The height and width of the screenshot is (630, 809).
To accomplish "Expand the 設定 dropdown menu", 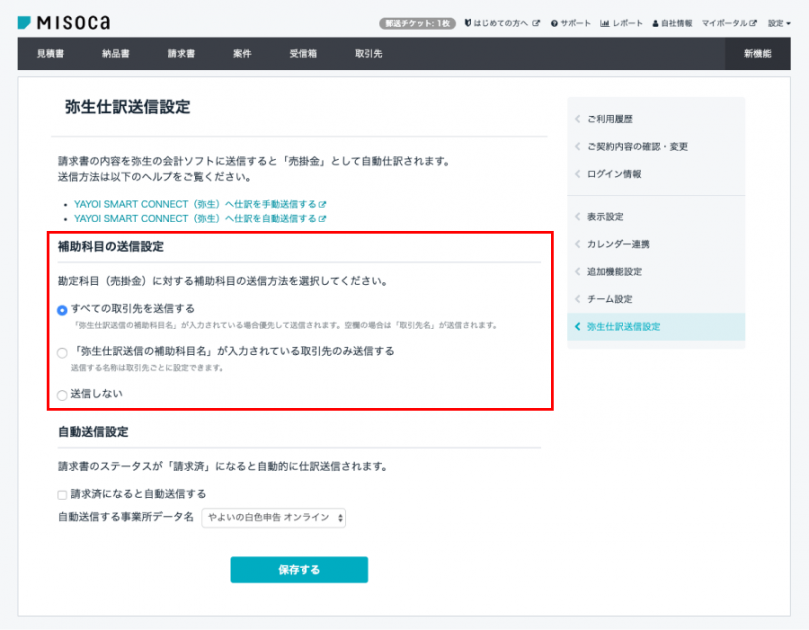I will pos(780,22).
